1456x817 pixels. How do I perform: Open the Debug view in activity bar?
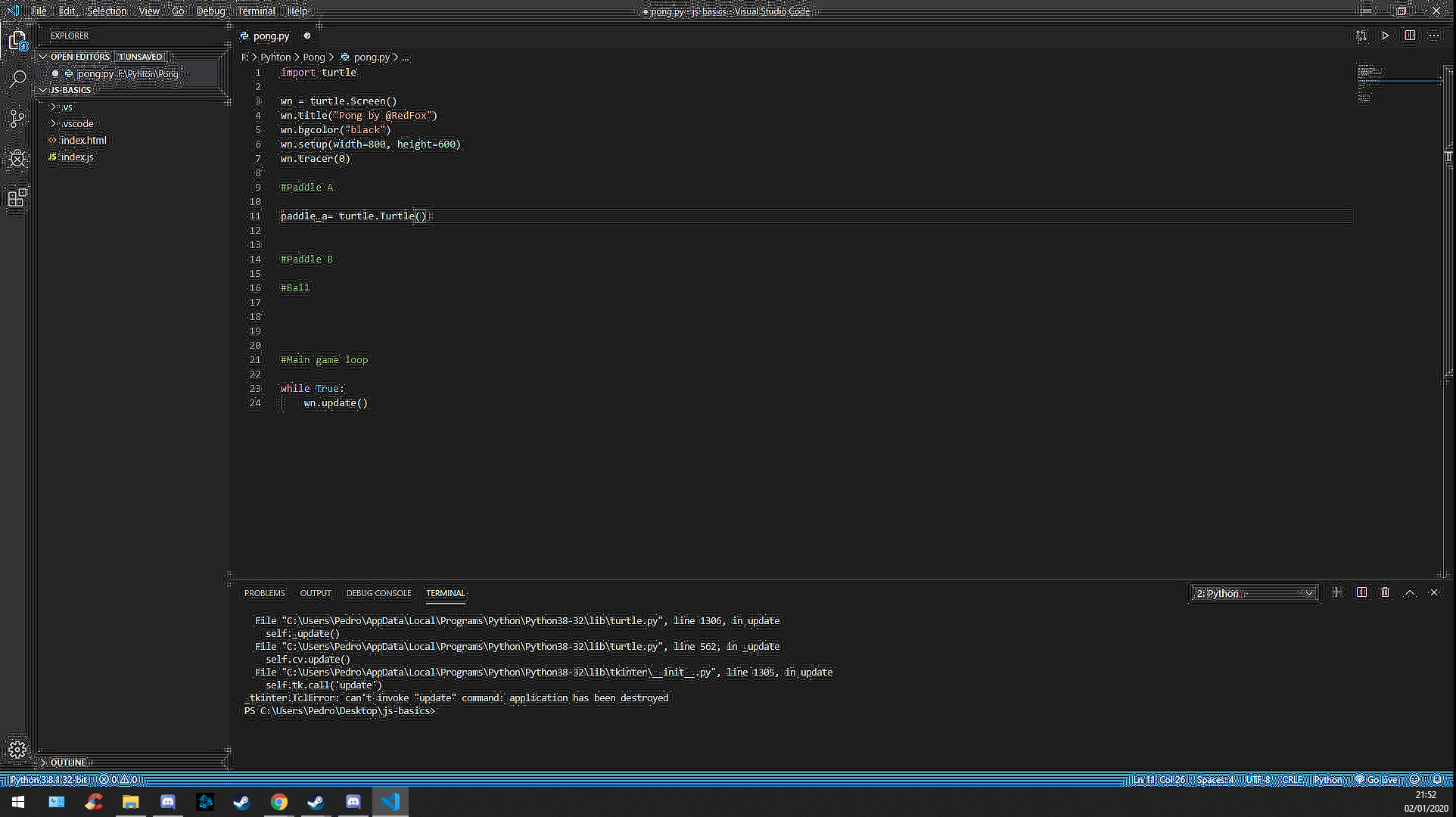[17, 158]
